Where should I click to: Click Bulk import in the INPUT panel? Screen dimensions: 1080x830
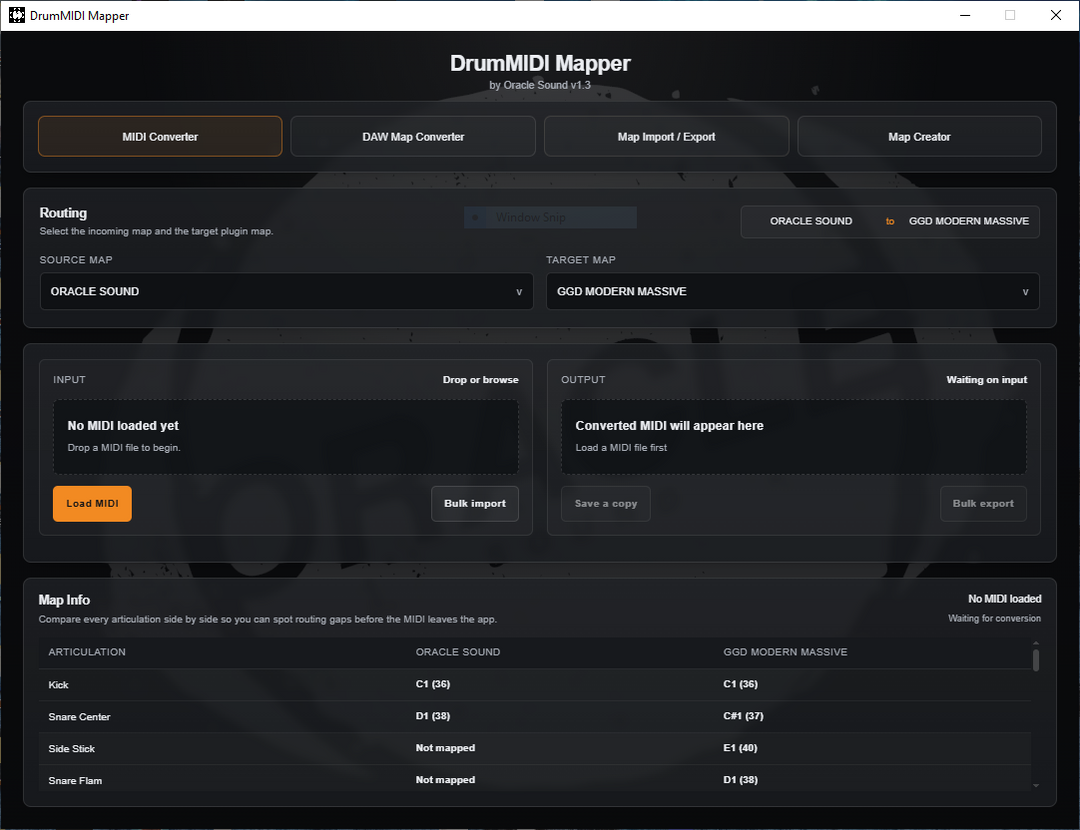[475, 503]
